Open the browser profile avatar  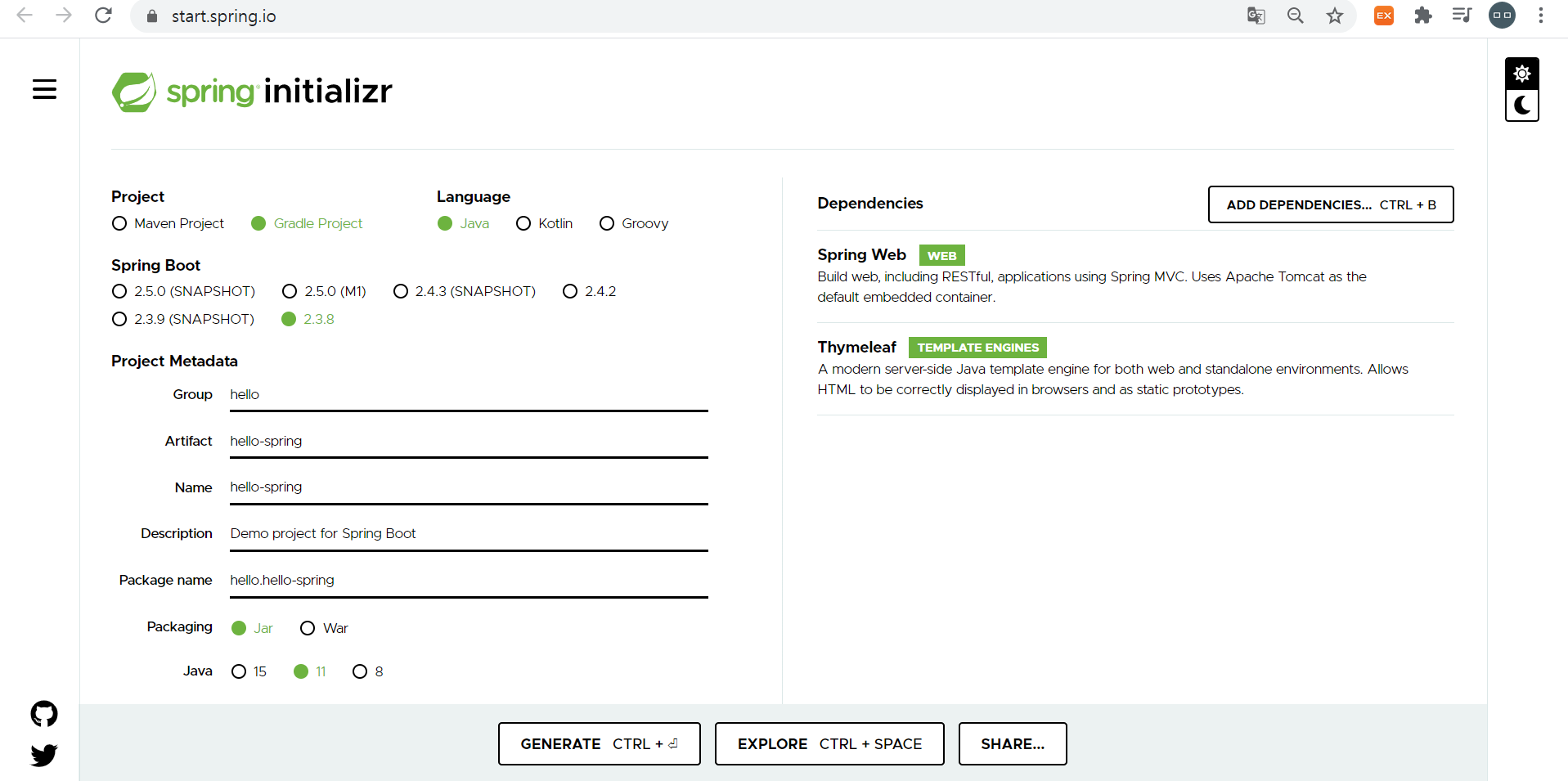1502,16
